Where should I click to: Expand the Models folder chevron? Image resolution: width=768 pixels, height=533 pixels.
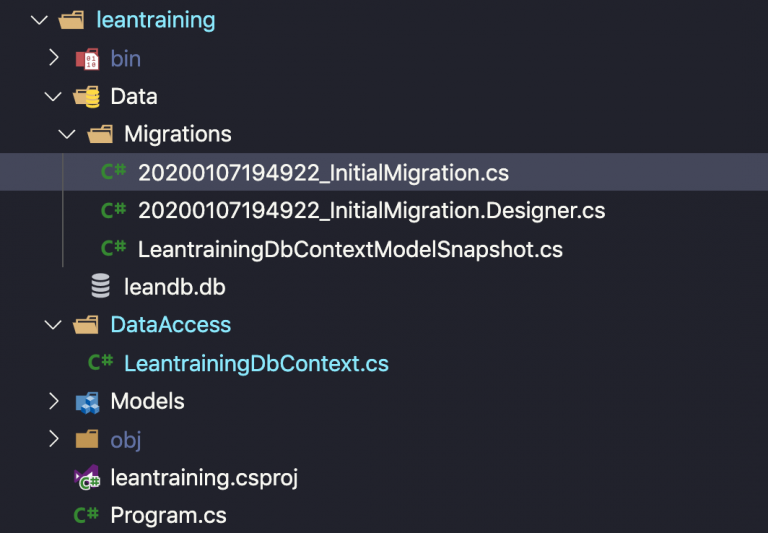coord(54,402)
